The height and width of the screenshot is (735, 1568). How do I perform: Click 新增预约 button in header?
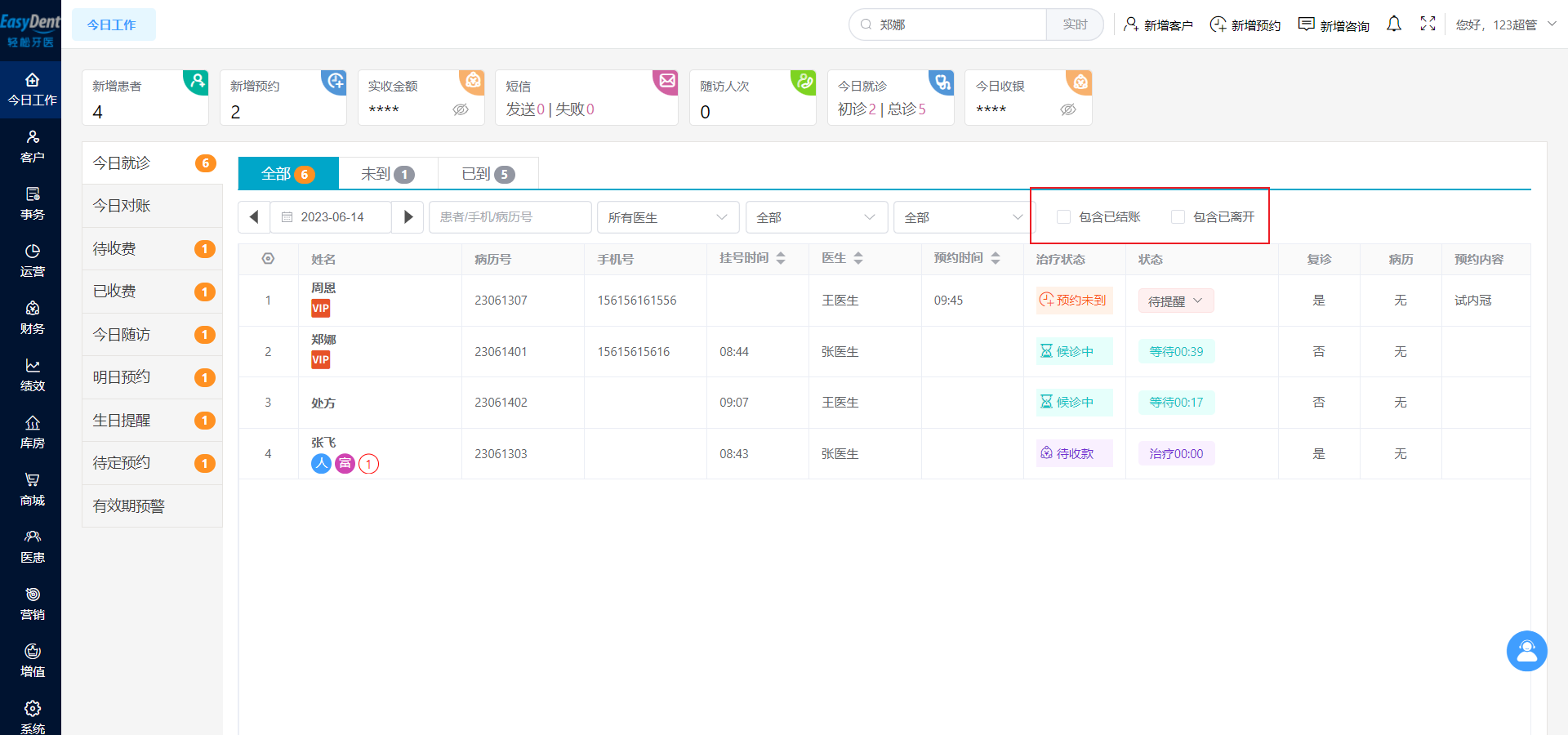[1245, 24]
